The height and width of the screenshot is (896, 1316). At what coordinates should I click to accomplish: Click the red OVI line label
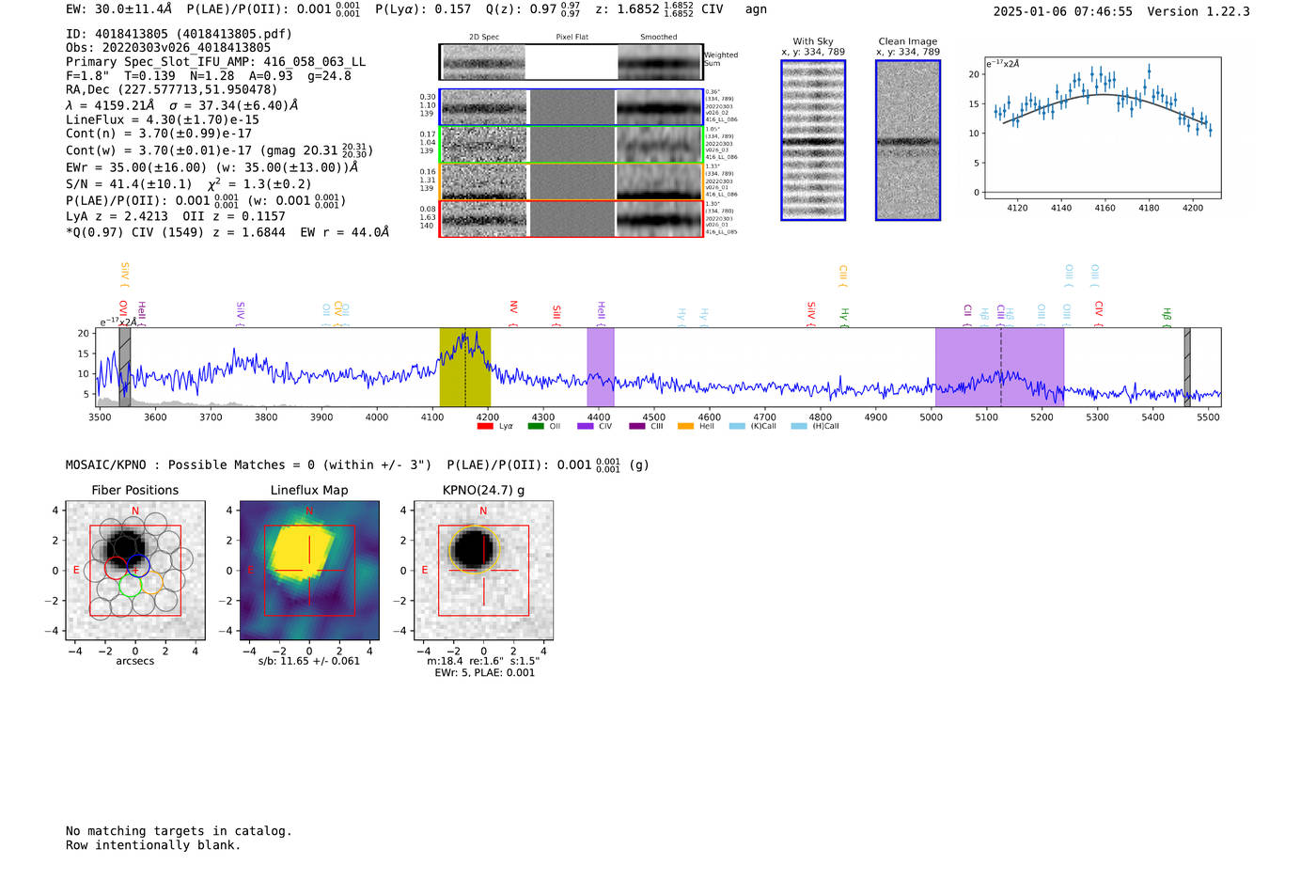pos(123,312)
